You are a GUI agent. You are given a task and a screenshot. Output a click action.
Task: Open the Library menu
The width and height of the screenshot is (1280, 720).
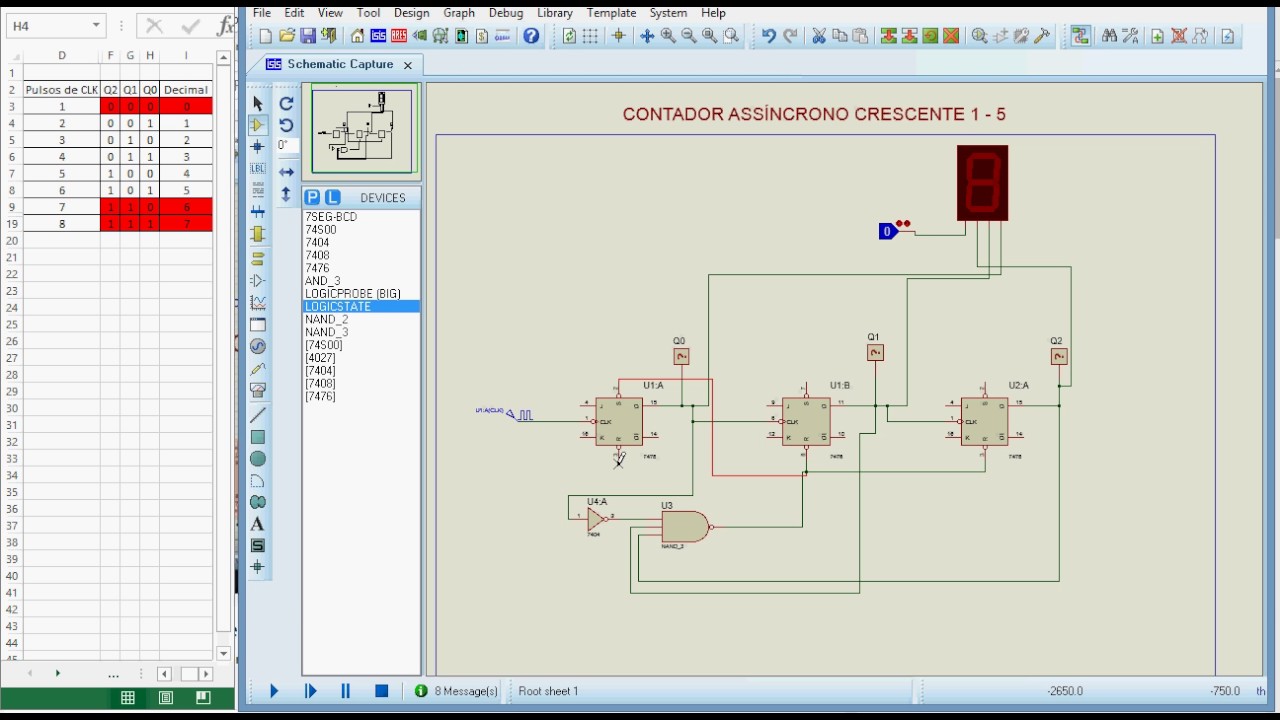pyautogui.click(x=555, y=13)
